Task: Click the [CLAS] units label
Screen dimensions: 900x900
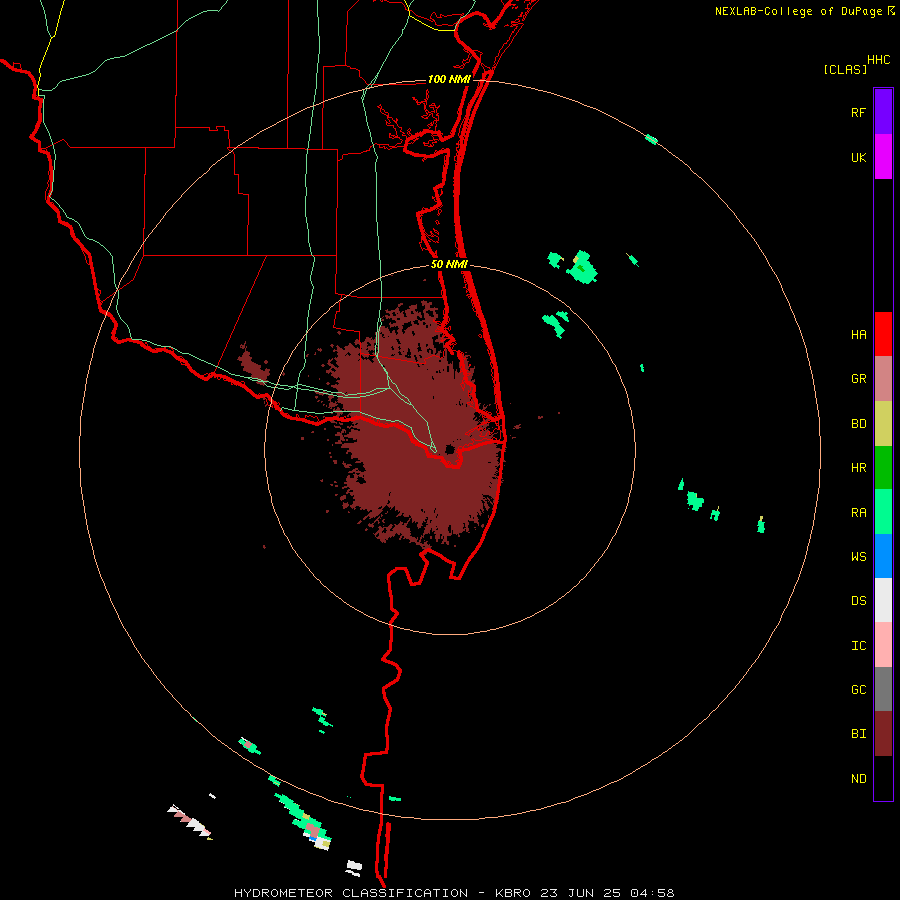Action: tap(845, 69)
